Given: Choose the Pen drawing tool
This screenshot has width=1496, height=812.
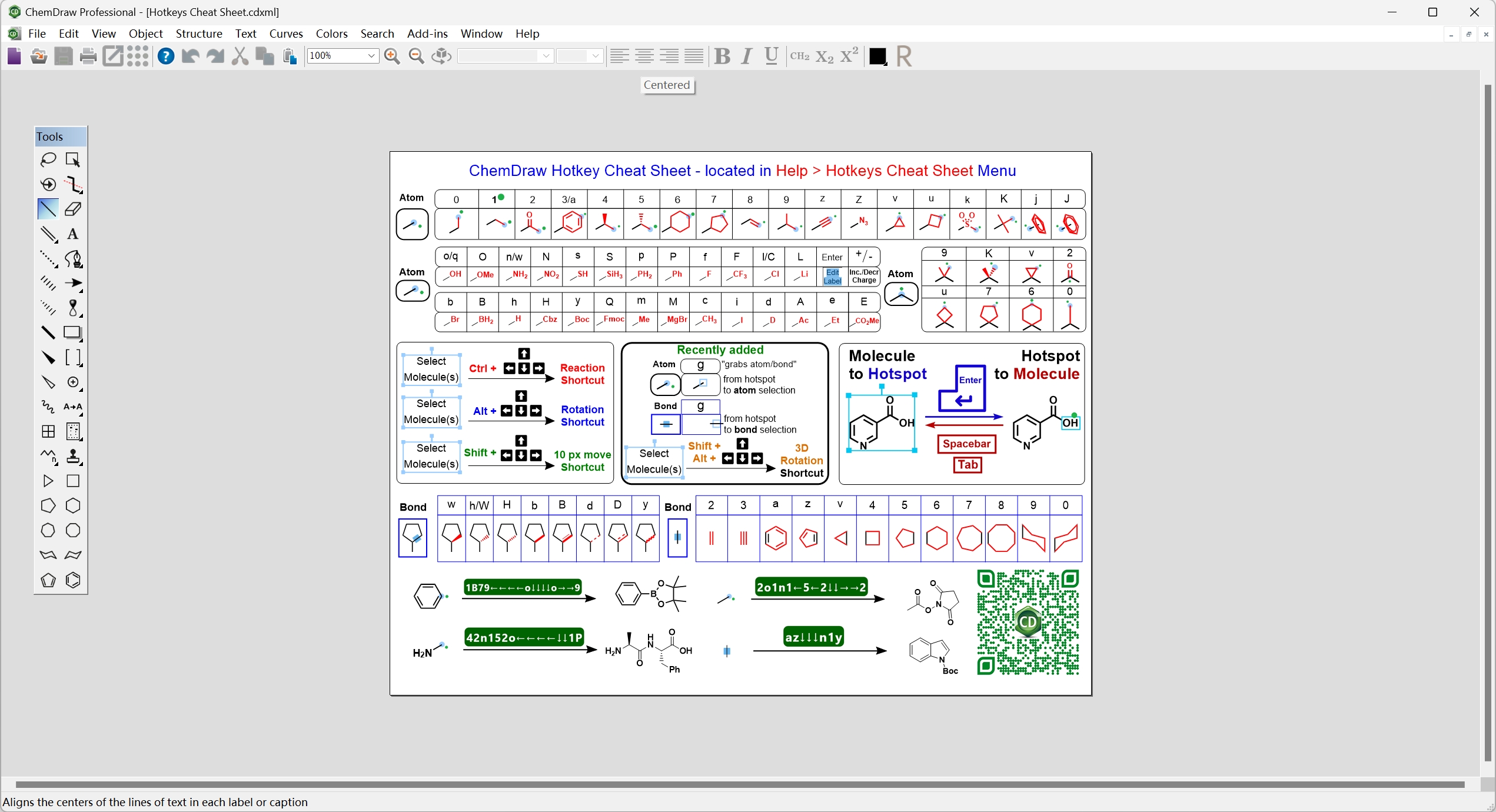Looking at the screenshot, I should (x=73, y=258).
